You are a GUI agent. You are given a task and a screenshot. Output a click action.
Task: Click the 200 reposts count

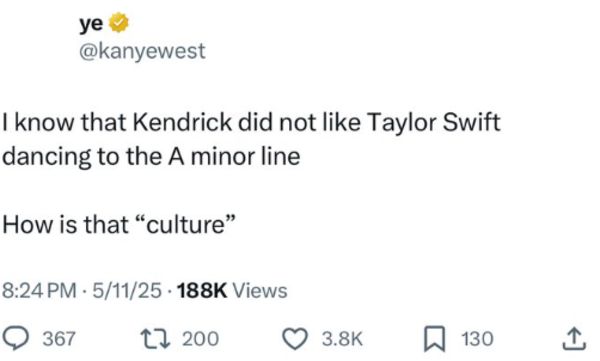(x=201, y=339)
